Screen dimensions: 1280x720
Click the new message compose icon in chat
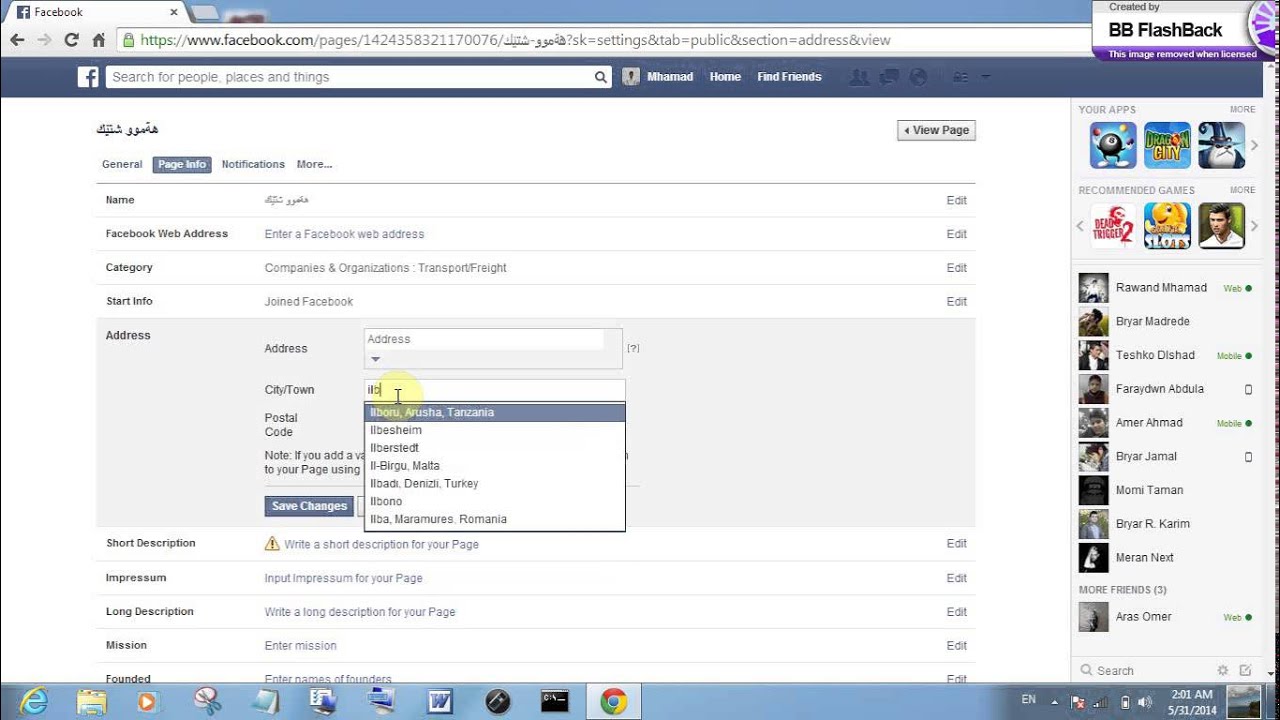point(1245,670)
